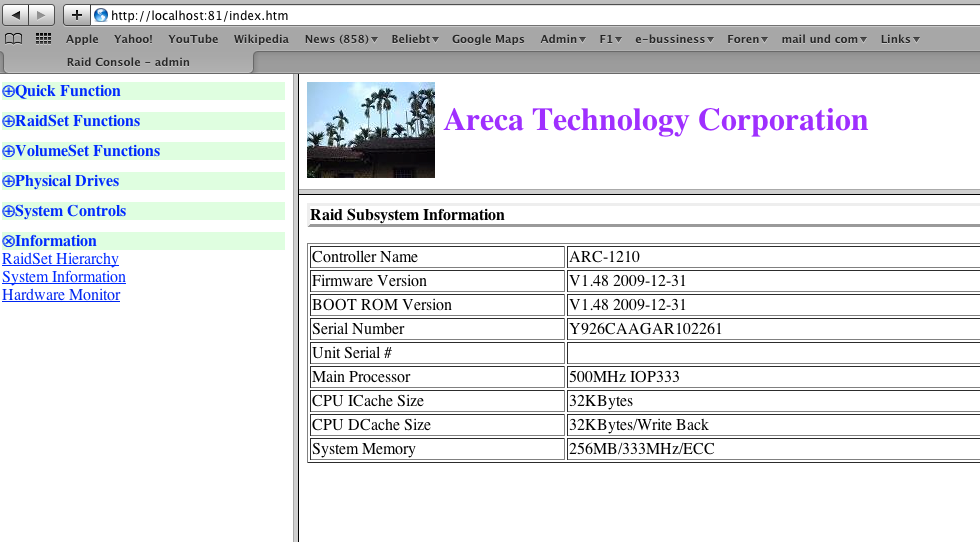Open the Google Maps bookmark

tap(488, 39)
